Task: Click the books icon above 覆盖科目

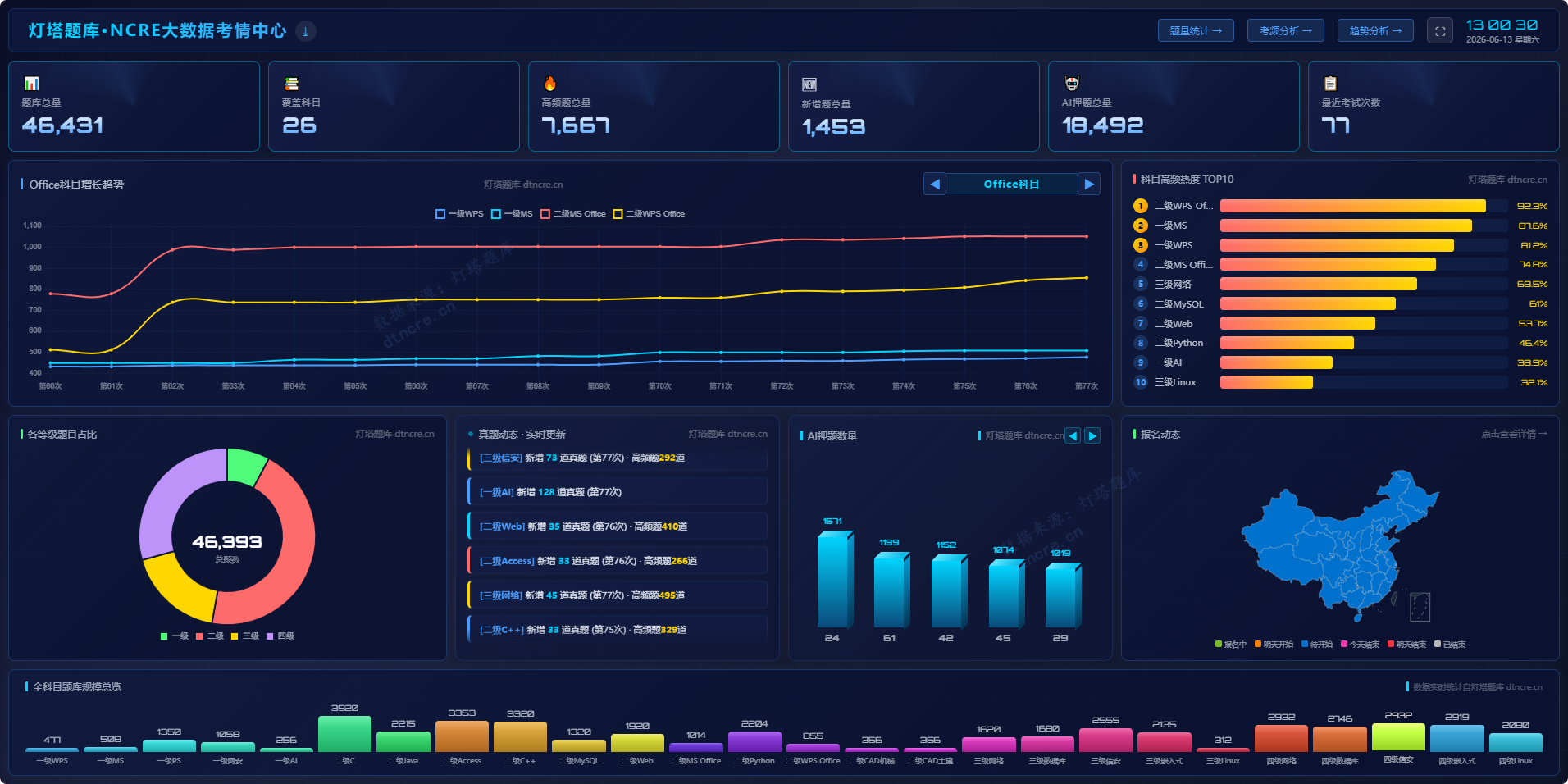Action: (x=291, y=84)
